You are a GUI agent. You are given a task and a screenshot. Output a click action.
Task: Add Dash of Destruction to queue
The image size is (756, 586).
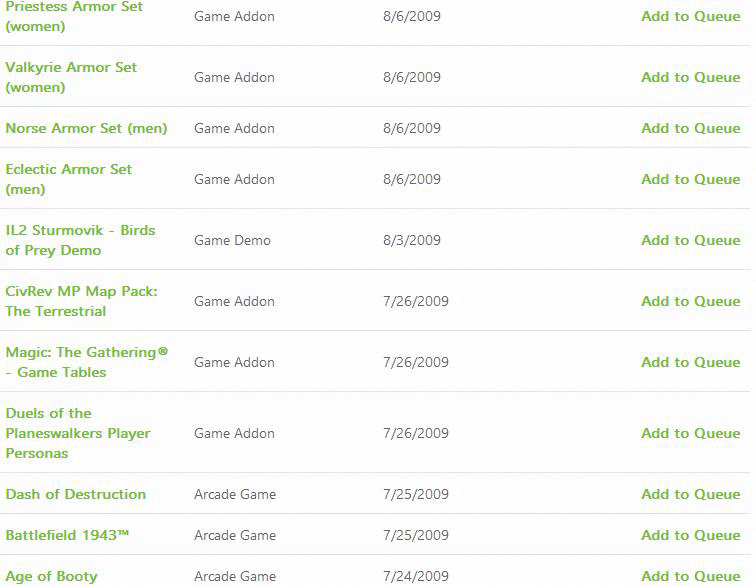pos(690,494)
